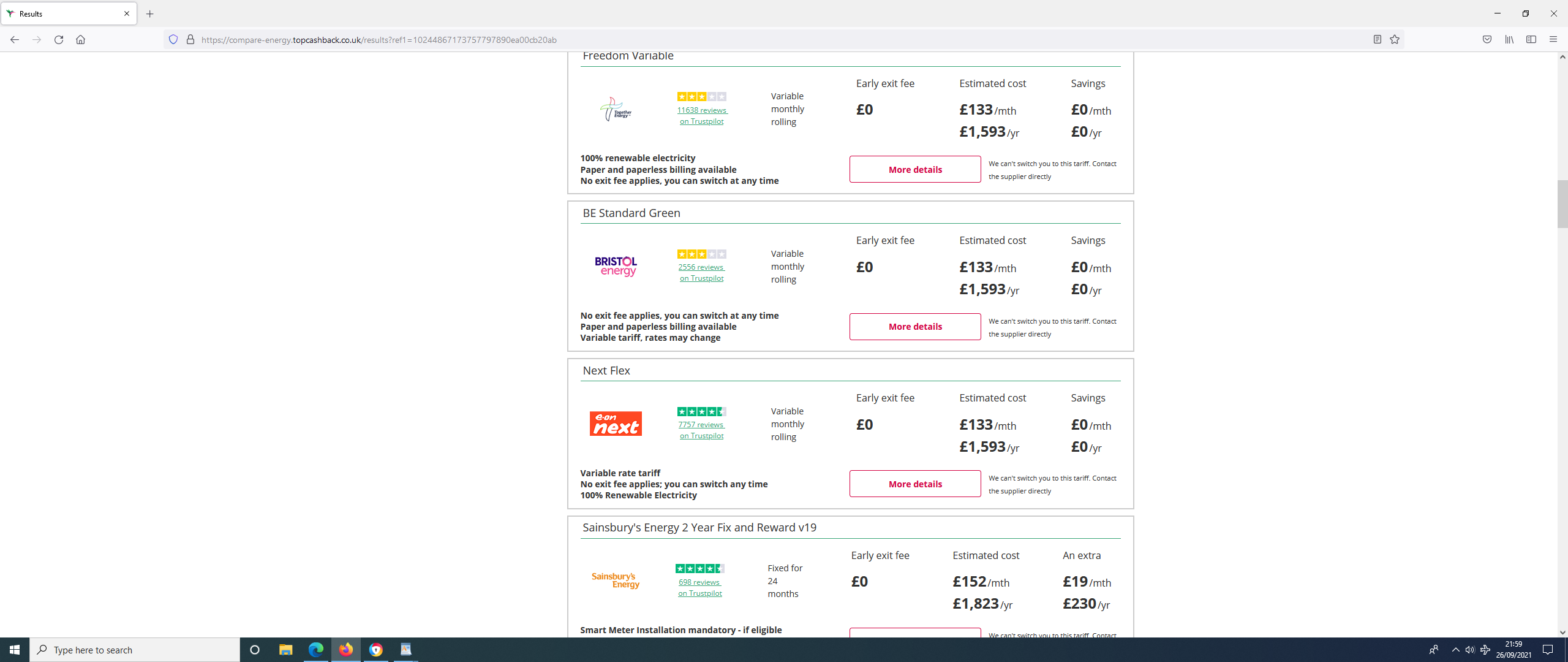The image size is (1568, 662).
Task: Open E.ON Next 7757 reviews on Trustpilot
Action: (x=701, y=430)
